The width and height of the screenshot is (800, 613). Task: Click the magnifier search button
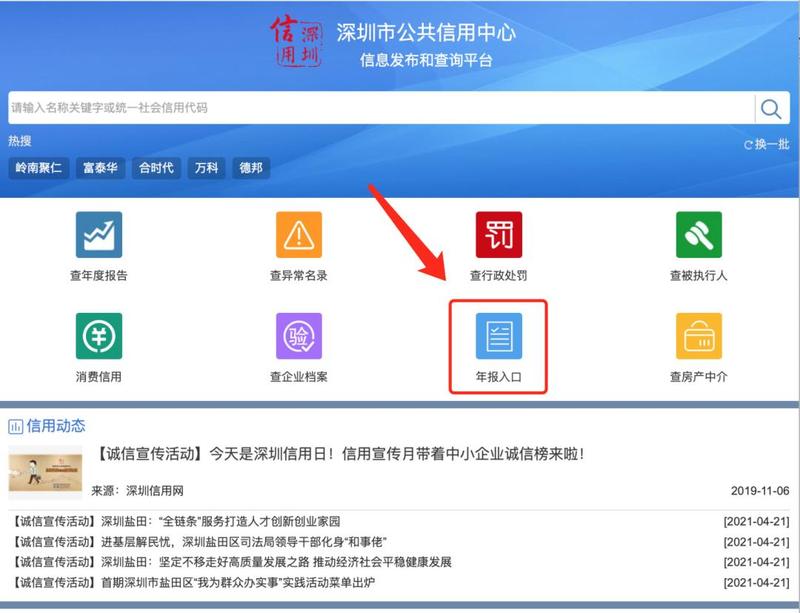point(771,108)
